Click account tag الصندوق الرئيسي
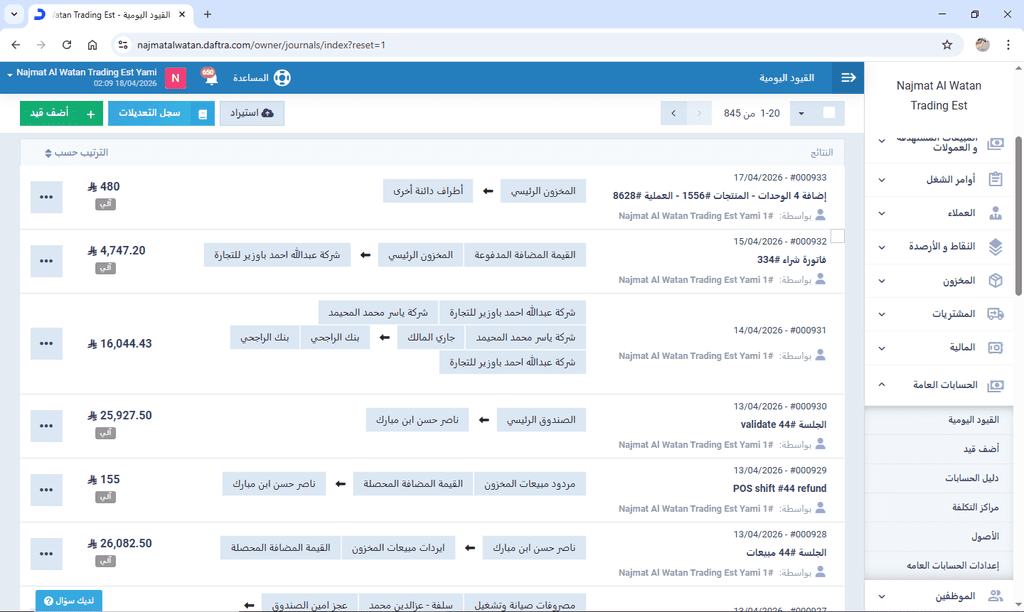1024x612 pixels. [x=541, y=420]
